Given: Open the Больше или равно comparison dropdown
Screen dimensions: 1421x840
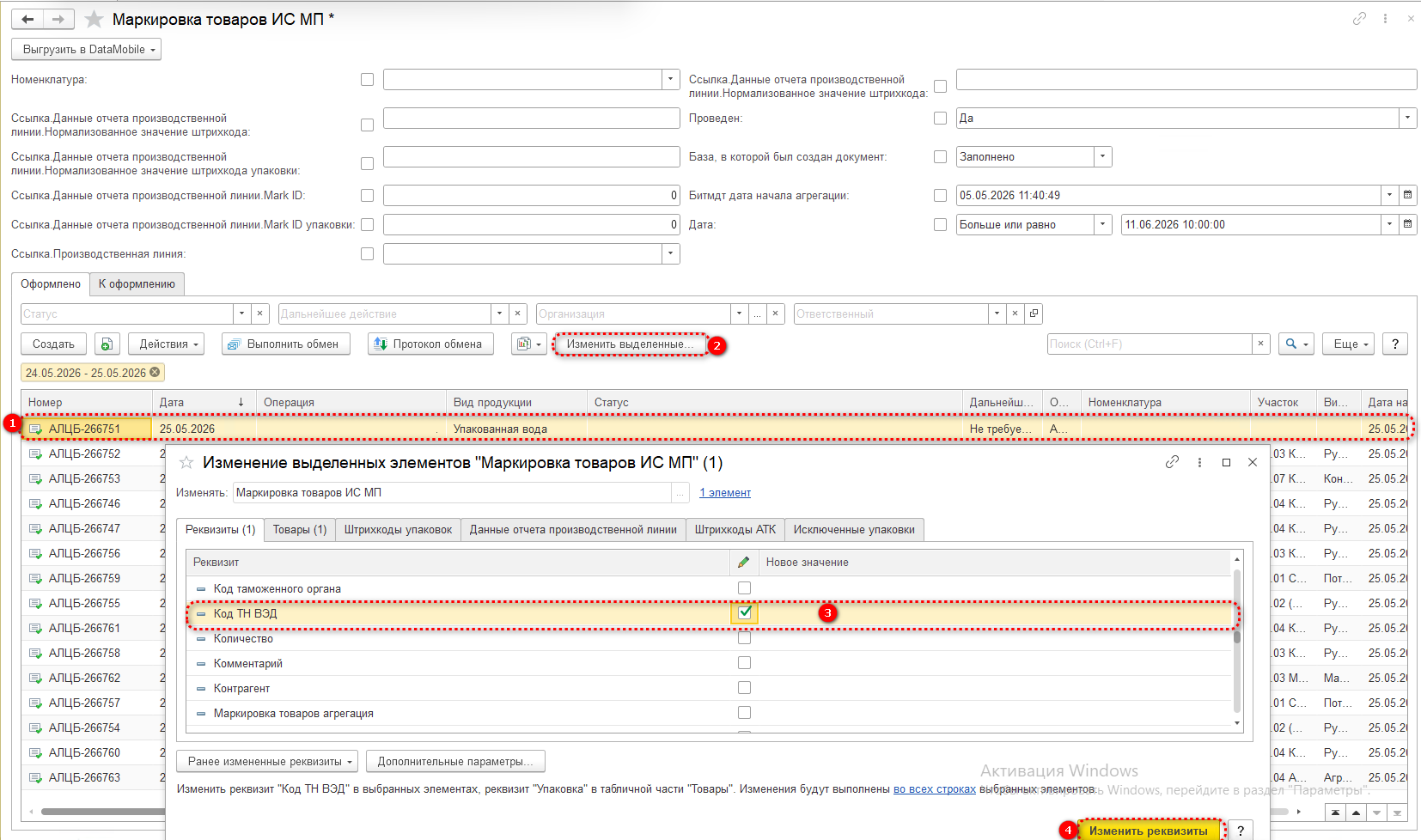Looking at the screenshot, I should tap(1103, 224).
